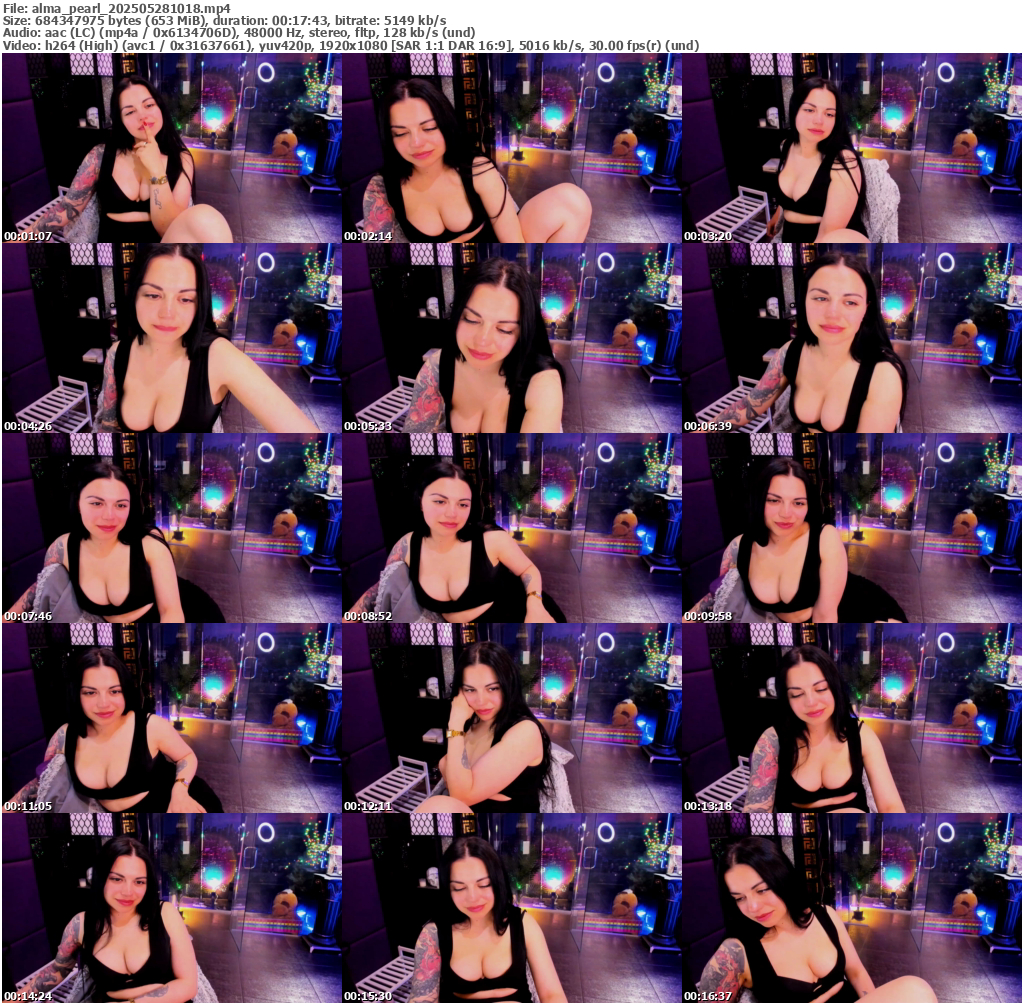The image size is (1024, 1003).
Task: Click the Audio codec info line
Action: [239, 33]
